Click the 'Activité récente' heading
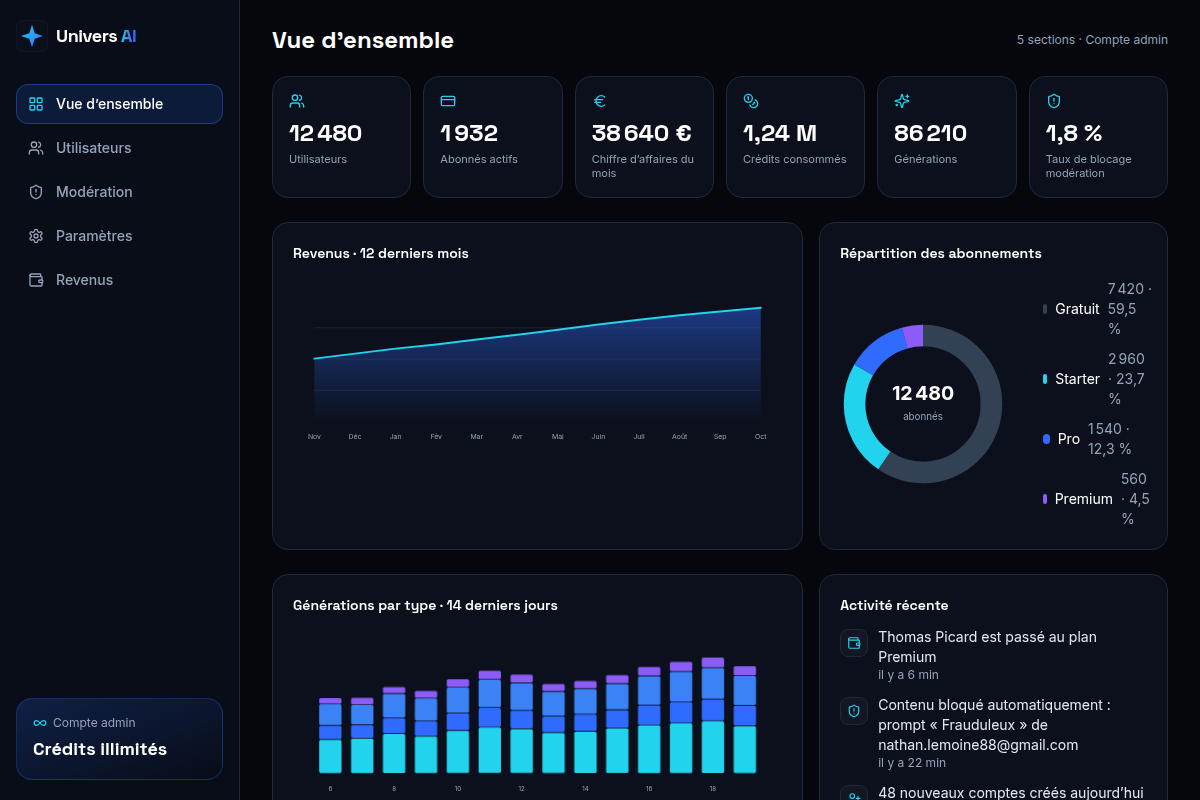The width and height of the screenshot is (1200, 800). (x=894, y=605)
